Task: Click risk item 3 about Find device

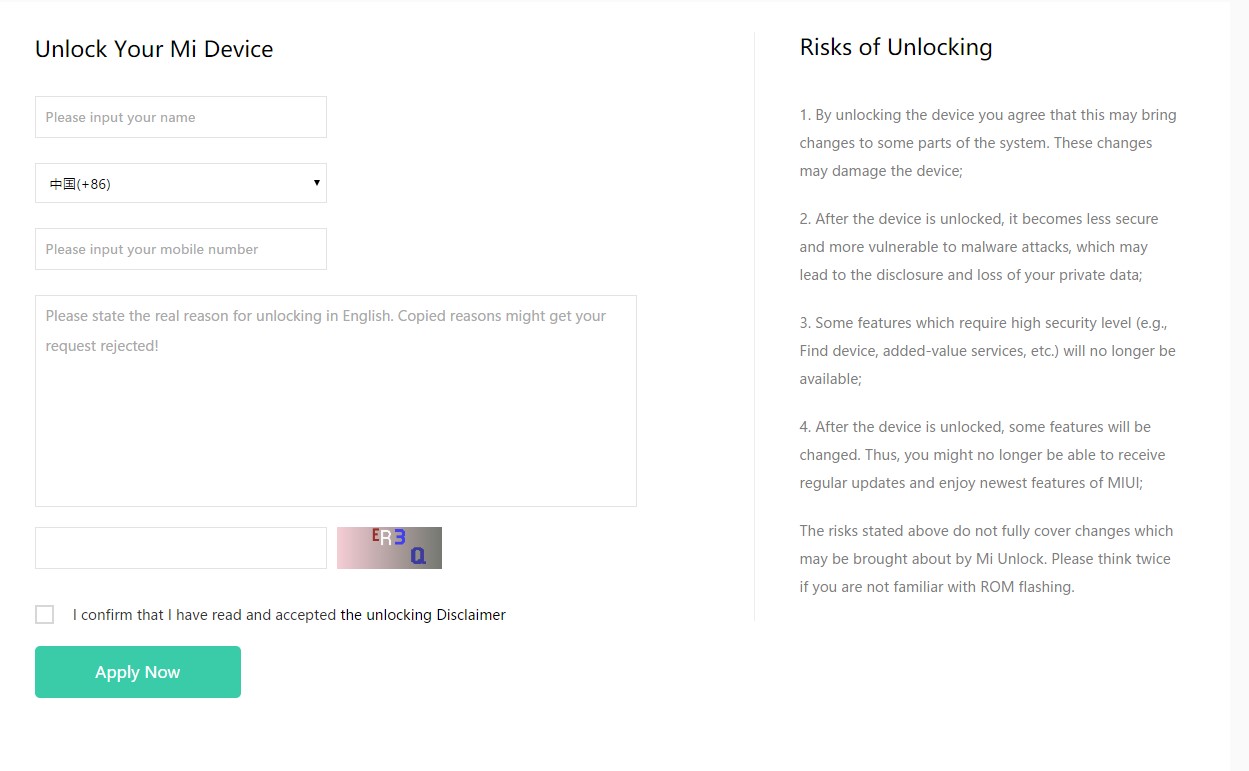Action: pyautogui.click(x=987, y=351)
